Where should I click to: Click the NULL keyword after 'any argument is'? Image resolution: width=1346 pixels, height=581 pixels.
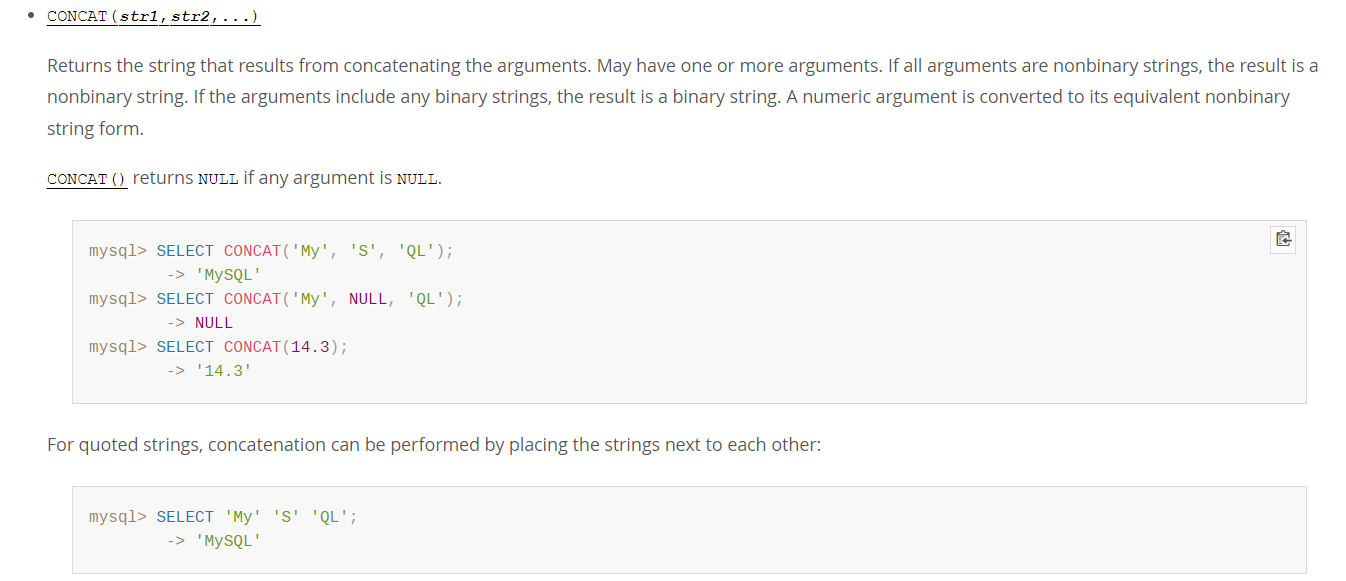click(x=417, y=179)
